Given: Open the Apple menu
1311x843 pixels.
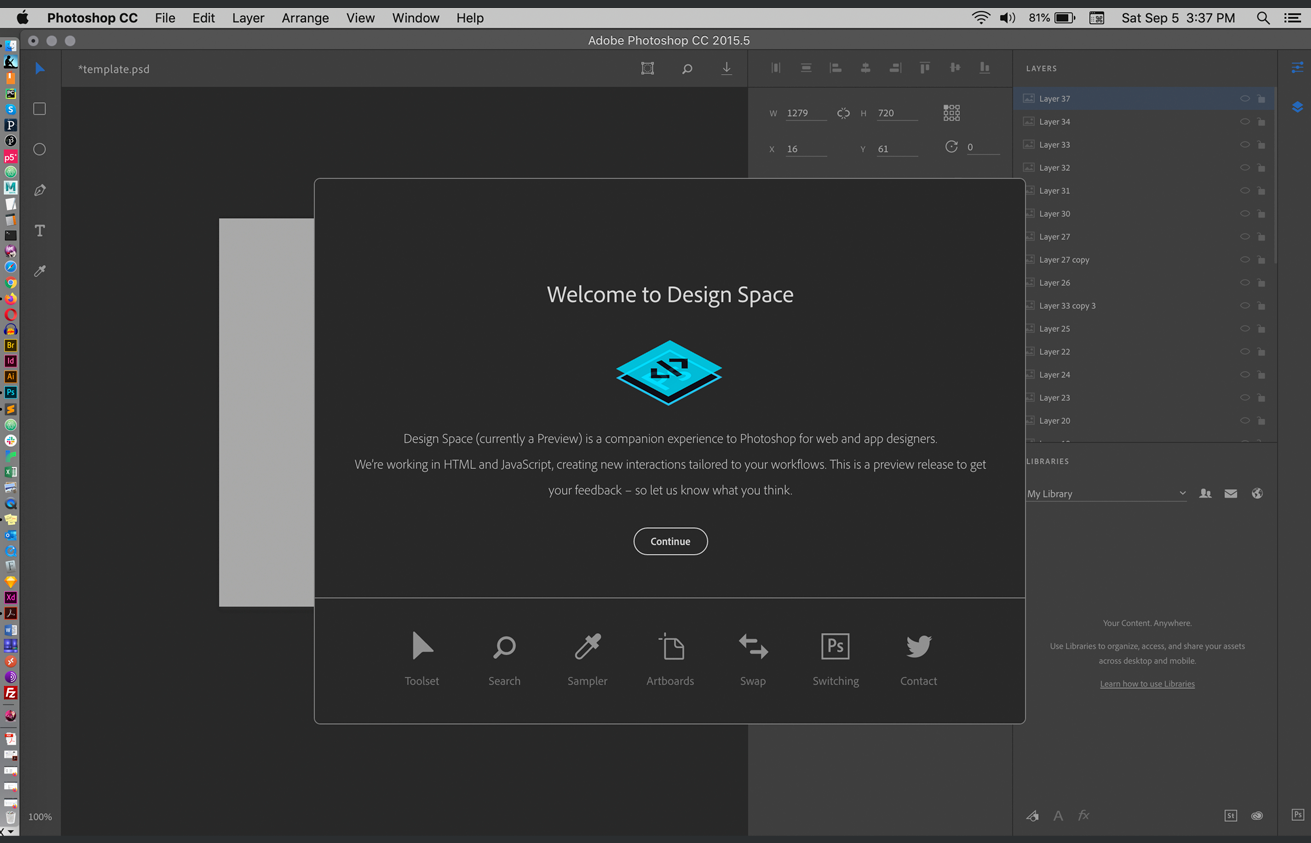Looking at the screenshot, I should click(22, 18).
